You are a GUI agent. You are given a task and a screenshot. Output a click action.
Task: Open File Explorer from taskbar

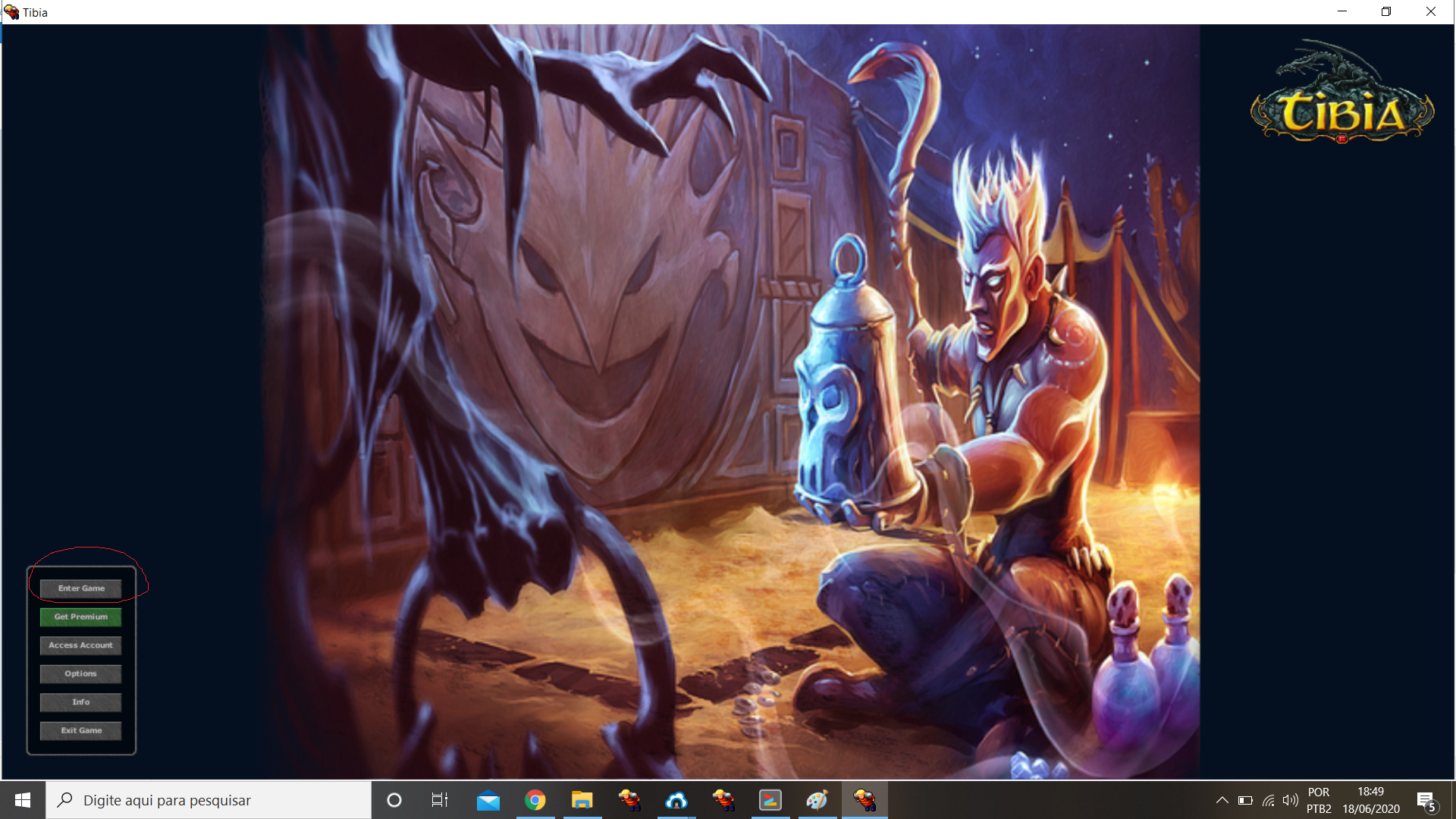click(x=582, y=800)
